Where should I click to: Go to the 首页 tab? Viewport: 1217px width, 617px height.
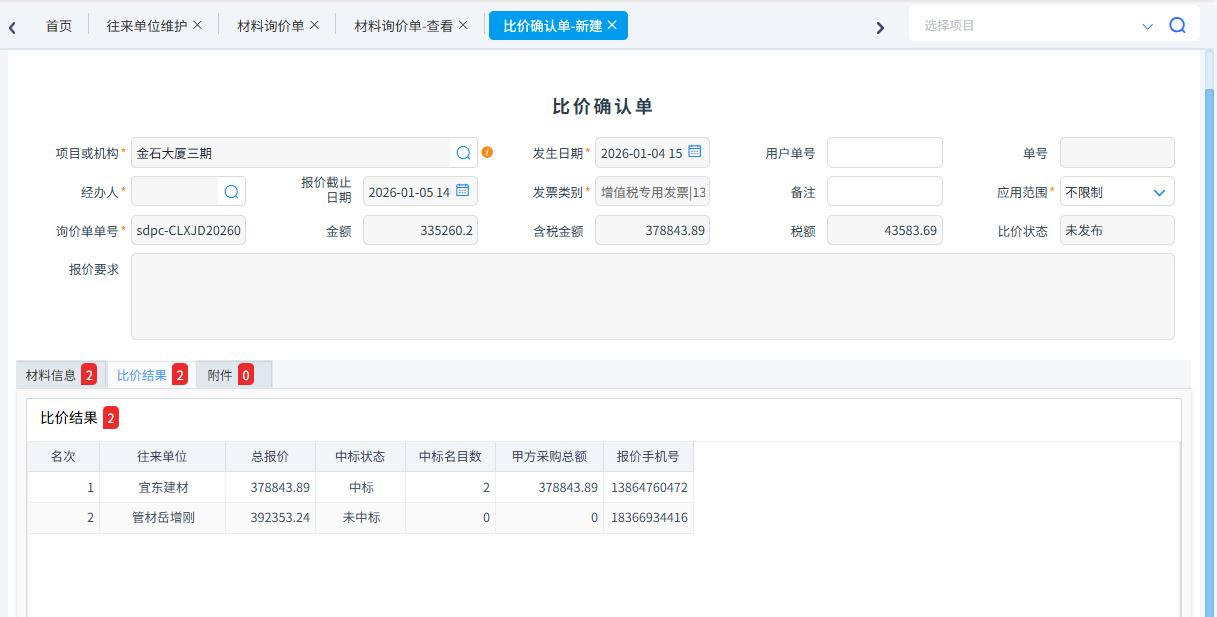tap(59, 26)
